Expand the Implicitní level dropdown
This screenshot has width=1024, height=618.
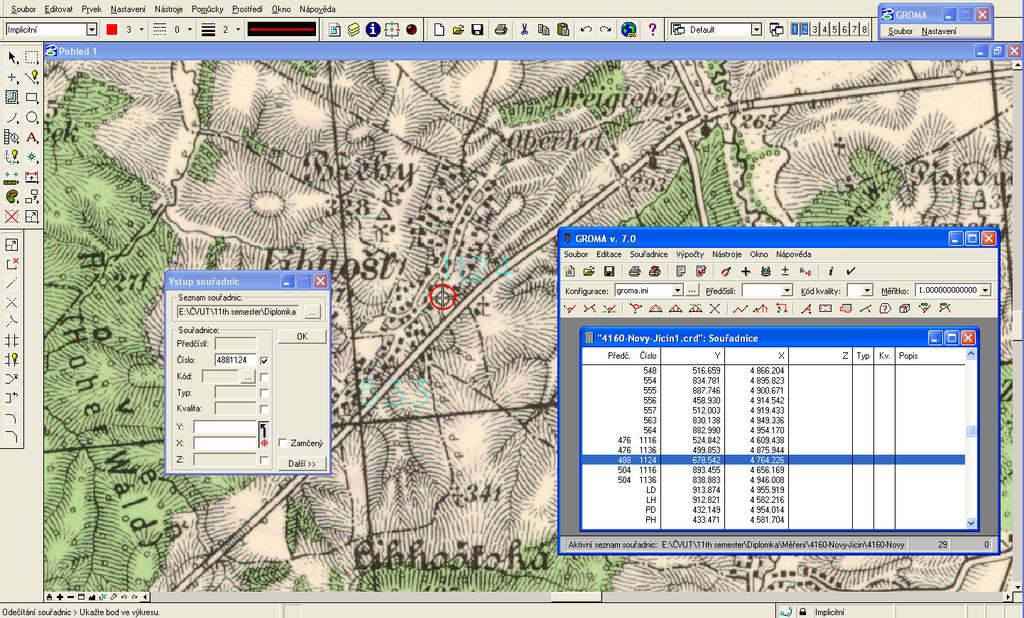click(91, 29)
